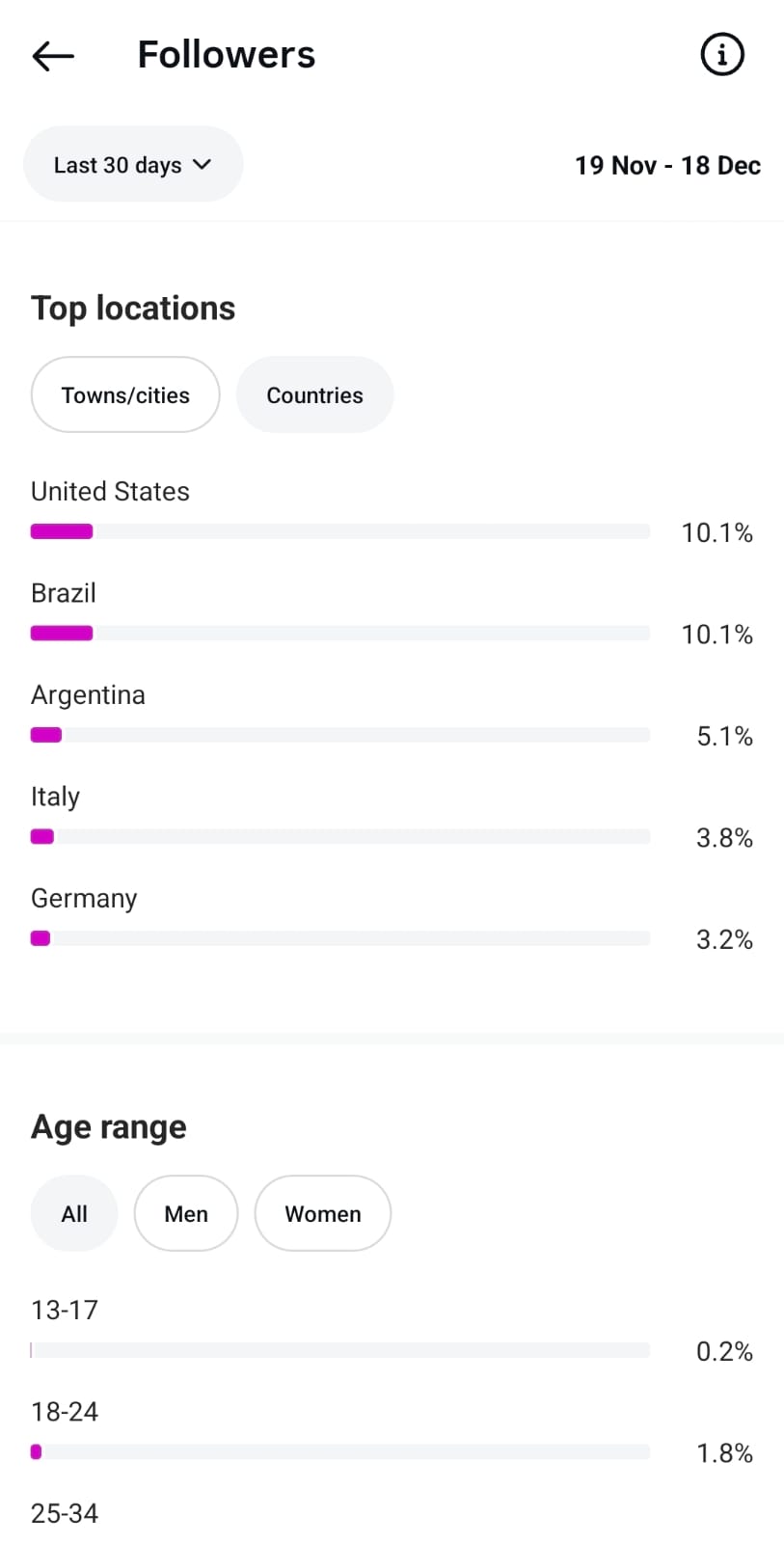
Task: Select the 25-34 age range label
Action: [65, 1514]
